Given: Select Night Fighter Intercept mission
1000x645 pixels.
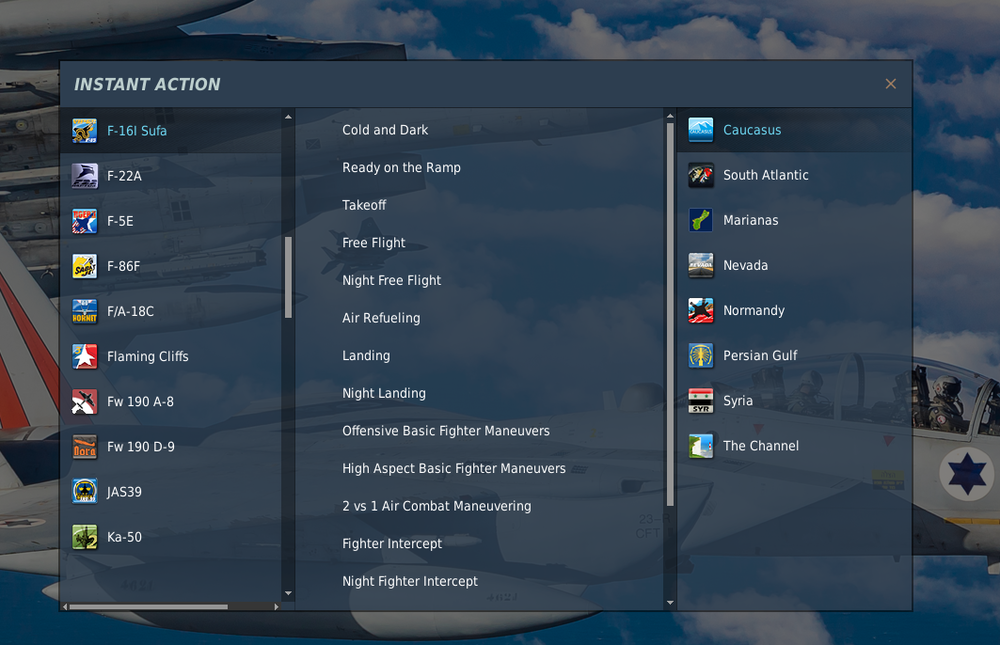Looking at the screenshot, I should click(409, 582).
